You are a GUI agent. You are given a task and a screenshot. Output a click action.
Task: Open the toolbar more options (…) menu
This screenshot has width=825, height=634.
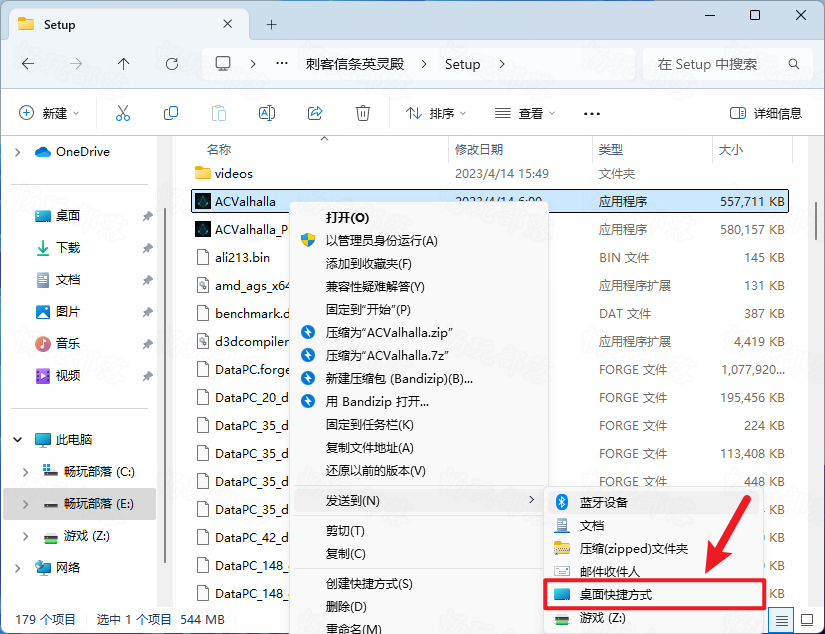592,114
